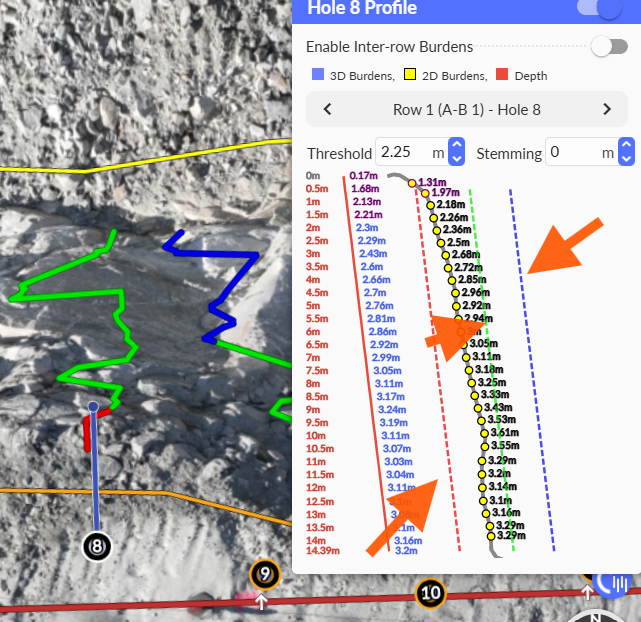This screenshot has width=641, height=622.
Task: Click the Stemming input field
Action: [573, 153]
